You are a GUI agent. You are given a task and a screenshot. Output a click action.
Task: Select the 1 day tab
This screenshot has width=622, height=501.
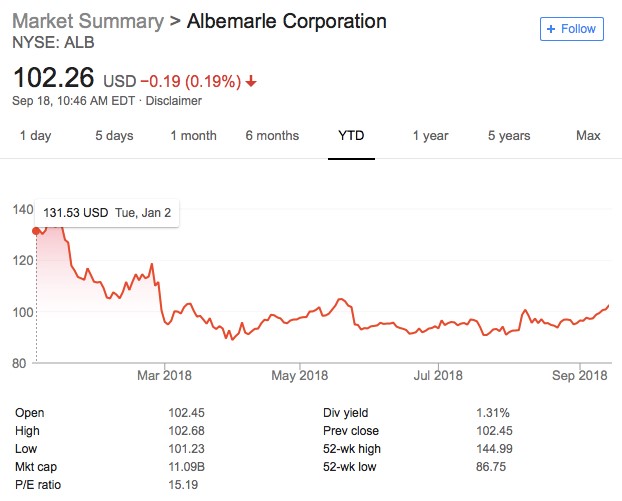tap(35, 136)
